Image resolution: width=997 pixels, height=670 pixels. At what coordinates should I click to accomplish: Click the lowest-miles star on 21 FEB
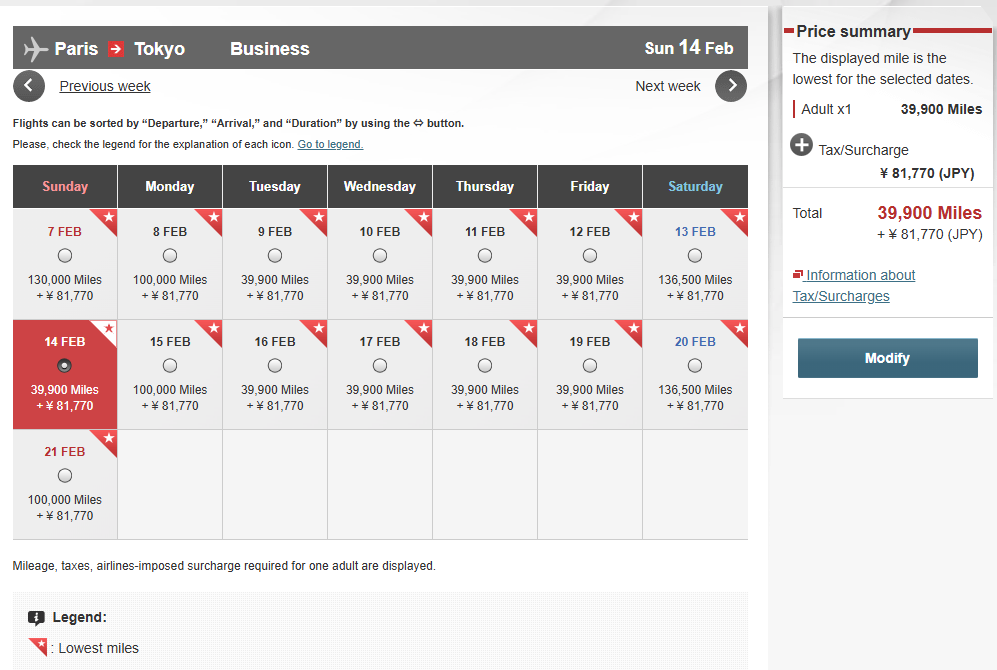coord(108,438)
